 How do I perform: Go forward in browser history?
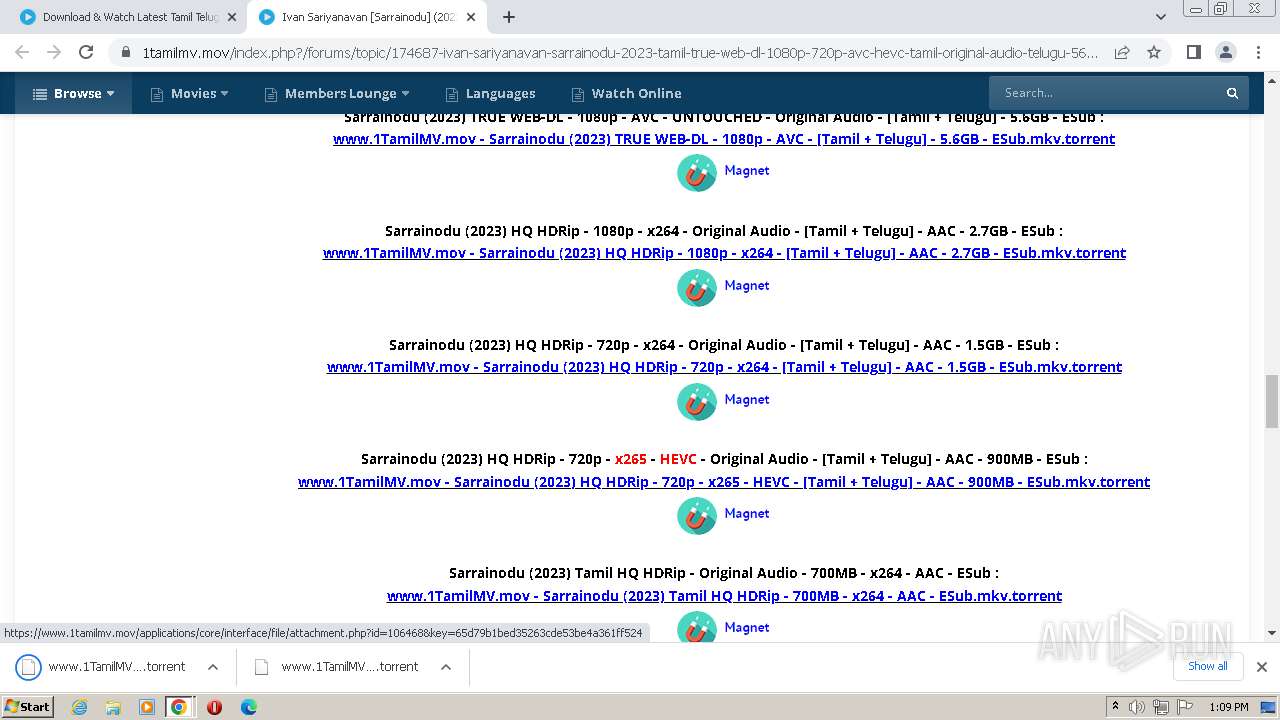point(54,52)
